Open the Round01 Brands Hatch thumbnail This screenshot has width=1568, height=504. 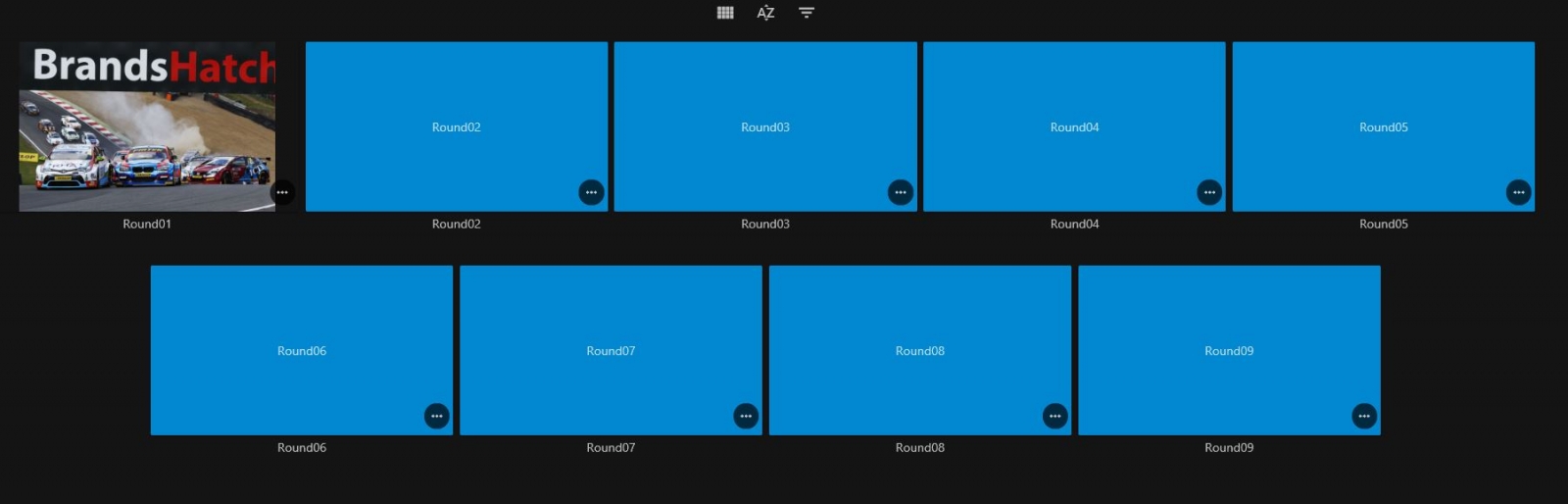point(147,126)
